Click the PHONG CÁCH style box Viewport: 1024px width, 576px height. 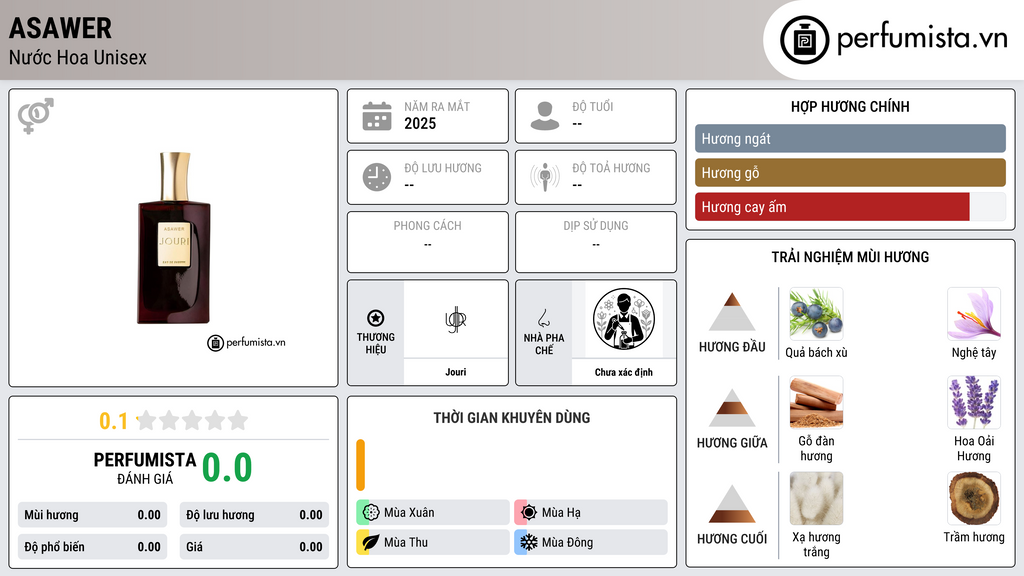[428, 242]
